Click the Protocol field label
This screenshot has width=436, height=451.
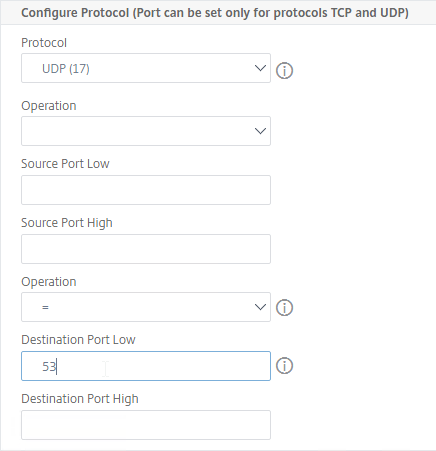tap(44, 43)
